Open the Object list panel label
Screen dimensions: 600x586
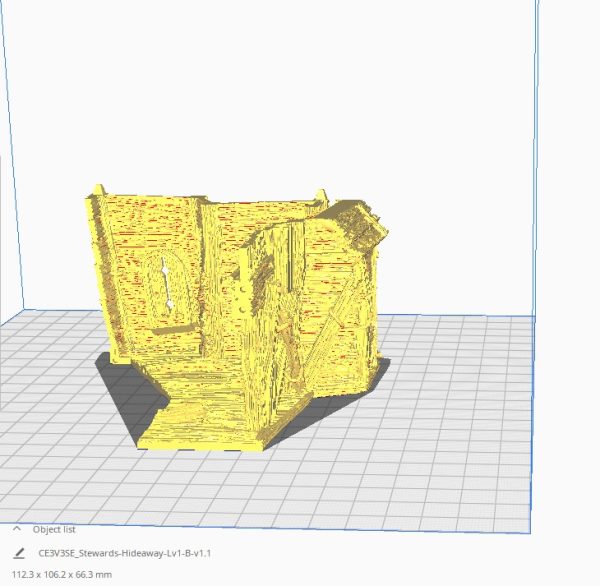[x=54, y=529]
